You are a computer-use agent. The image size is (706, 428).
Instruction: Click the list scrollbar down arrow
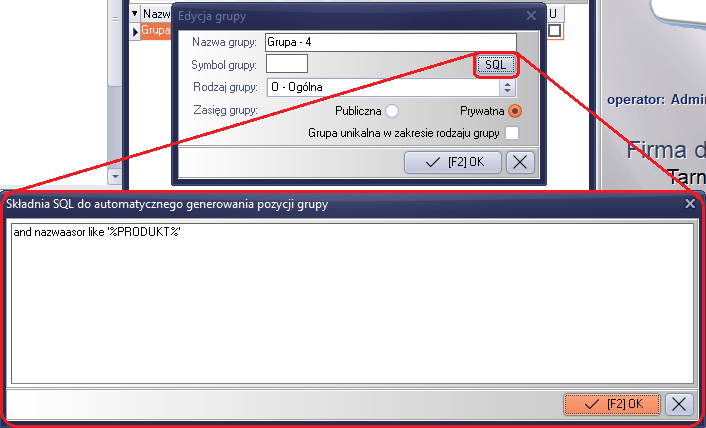point(115,176)
